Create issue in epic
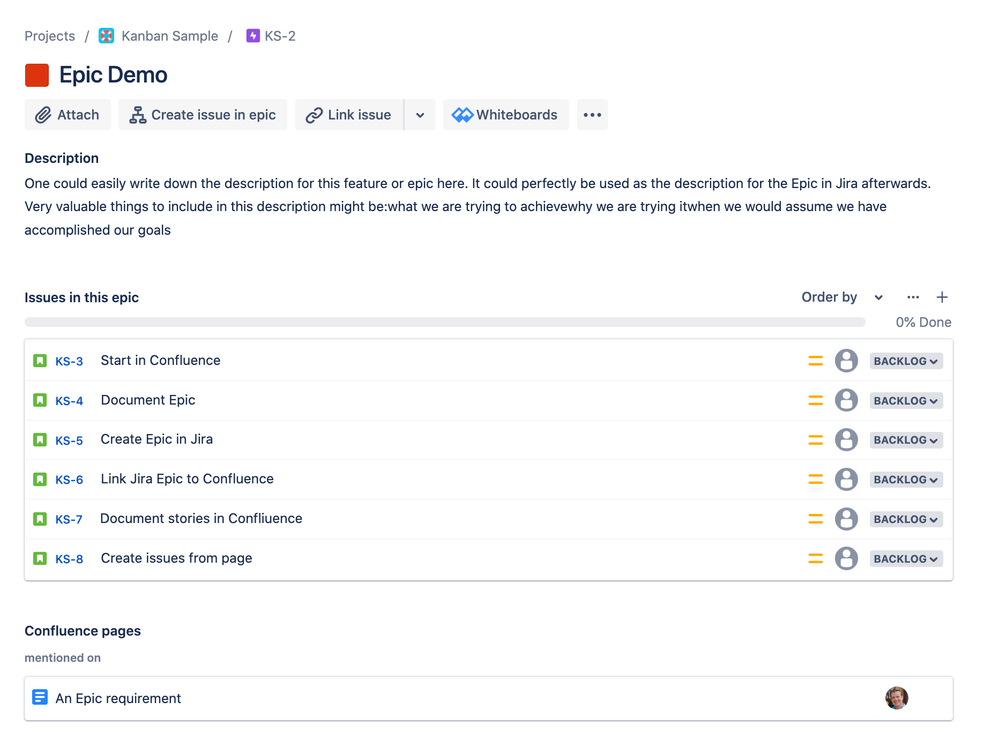Image resolution: width=999 pixels, height=747 pixels. [203, 115]
